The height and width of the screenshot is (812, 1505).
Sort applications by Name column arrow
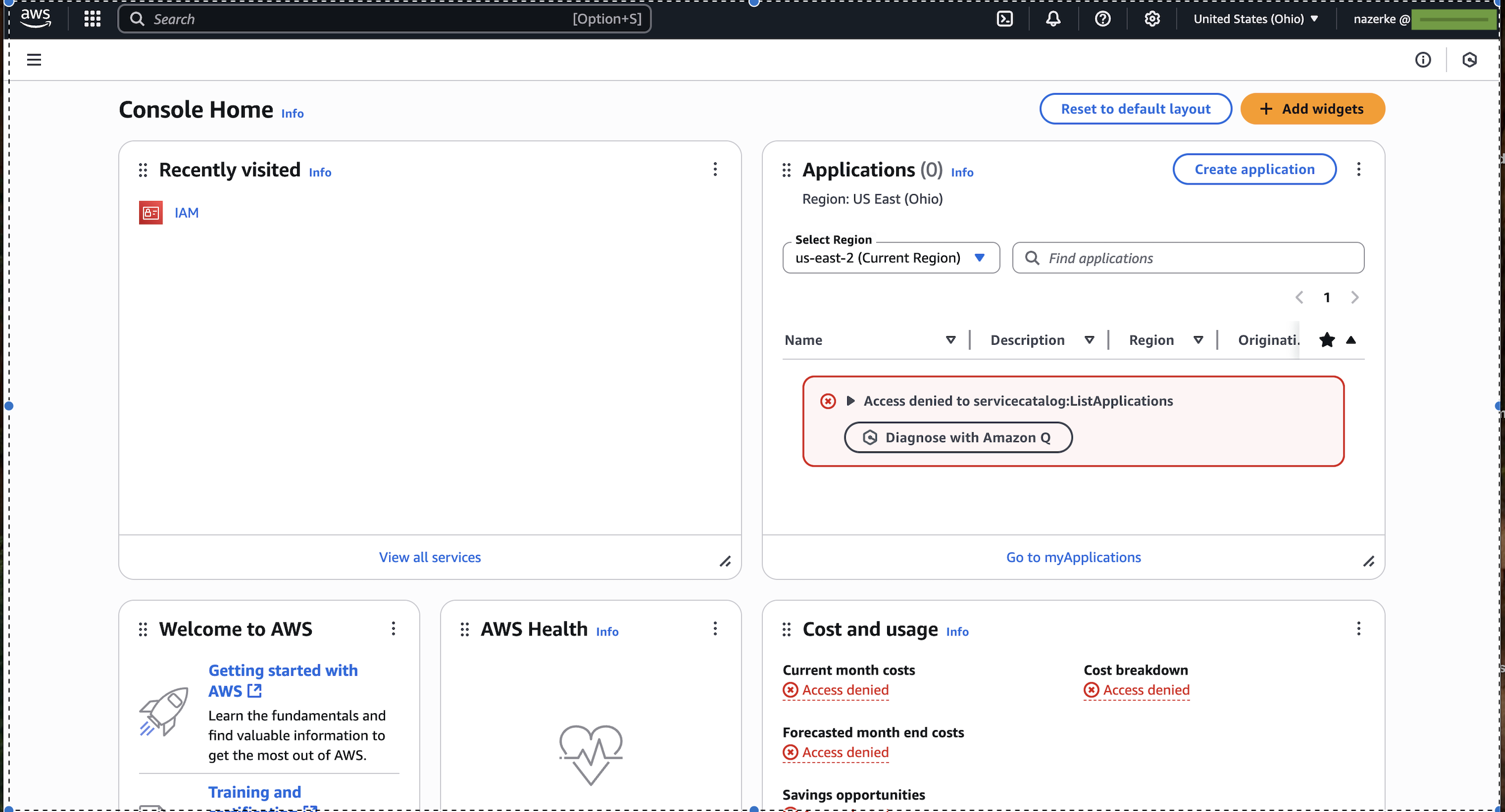click(951, 340)
